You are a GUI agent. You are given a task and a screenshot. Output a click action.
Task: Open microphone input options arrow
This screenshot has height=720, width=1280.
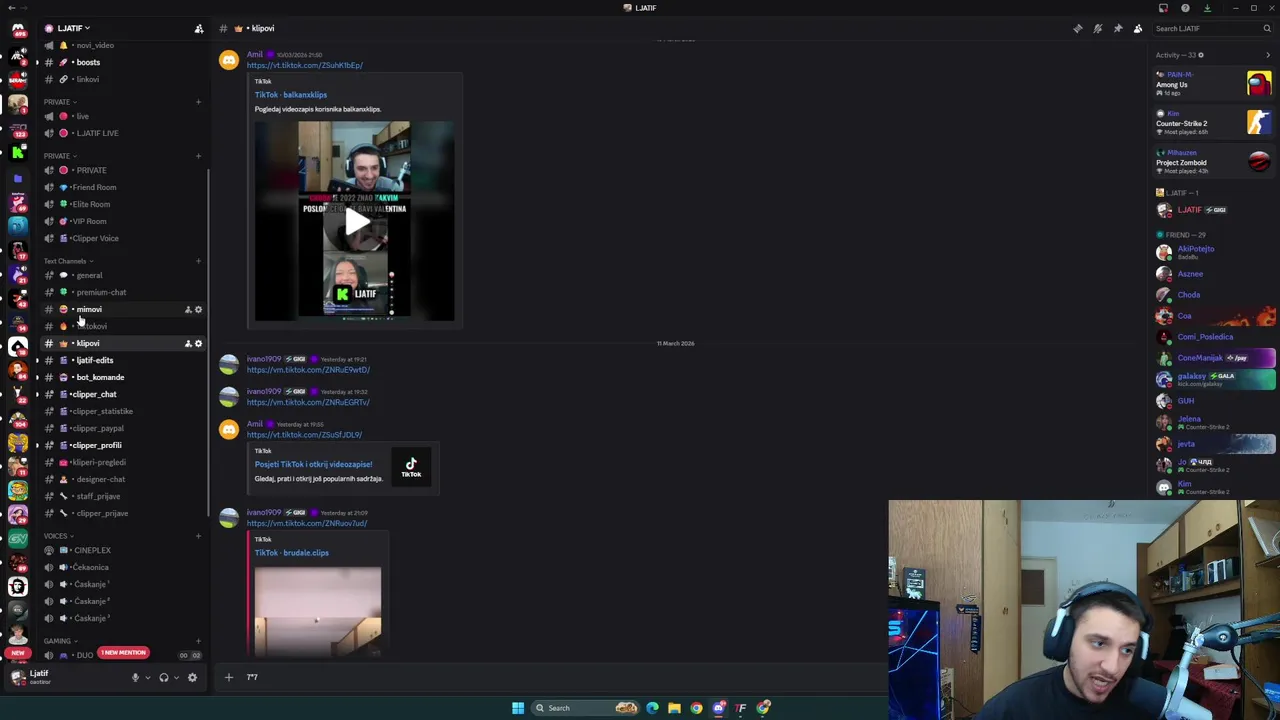[x=148, y=677]
